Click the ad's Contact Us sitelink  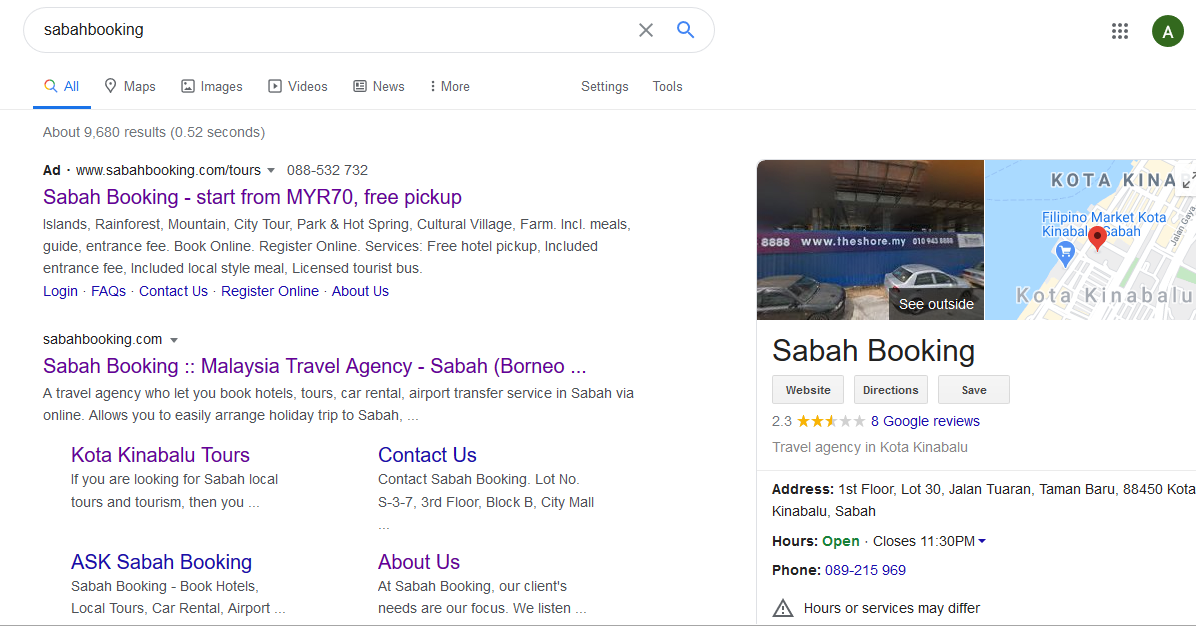tap(173, 291)
